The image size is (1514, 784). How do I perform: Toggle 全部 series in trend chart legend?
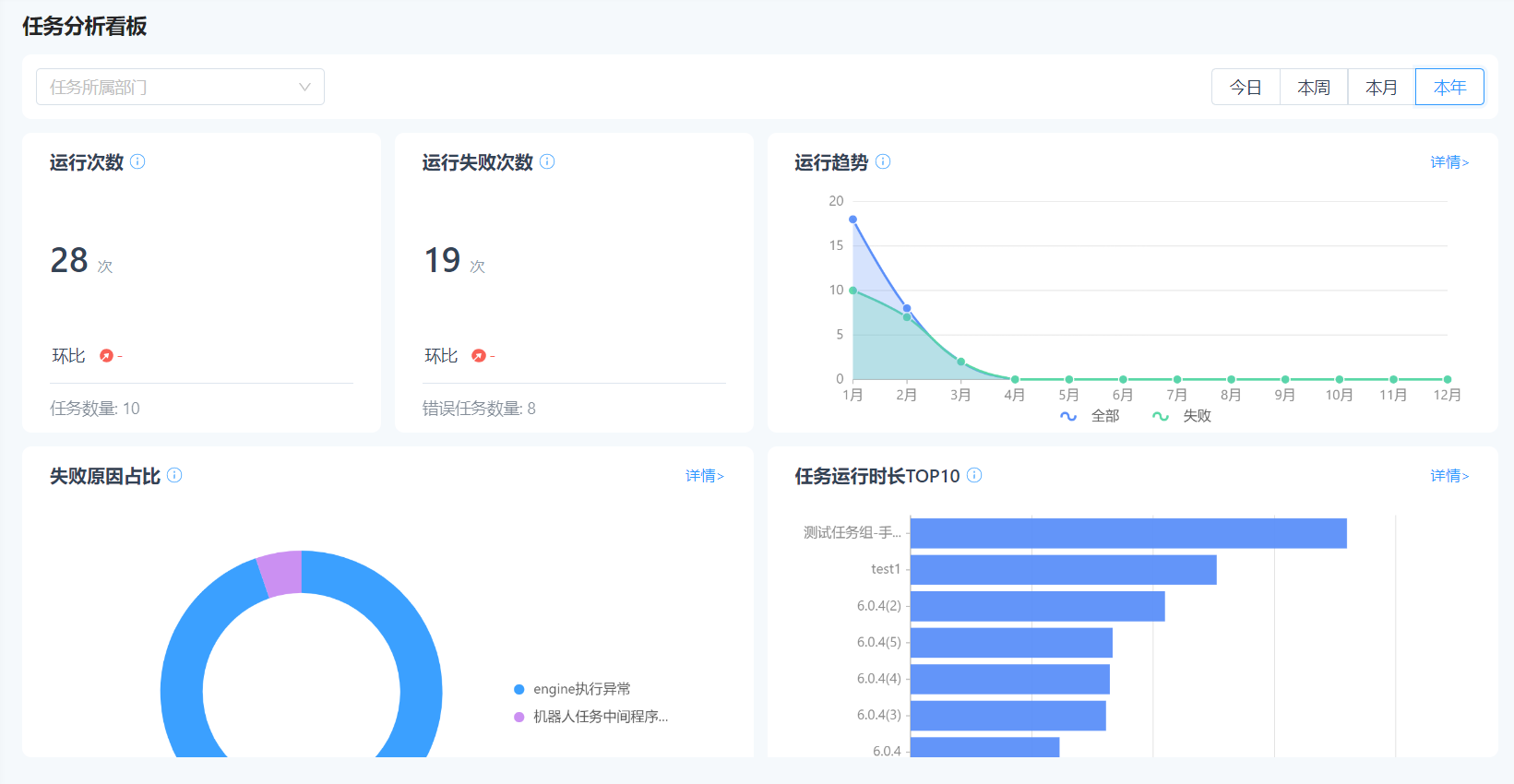(x=1091, y=416)
